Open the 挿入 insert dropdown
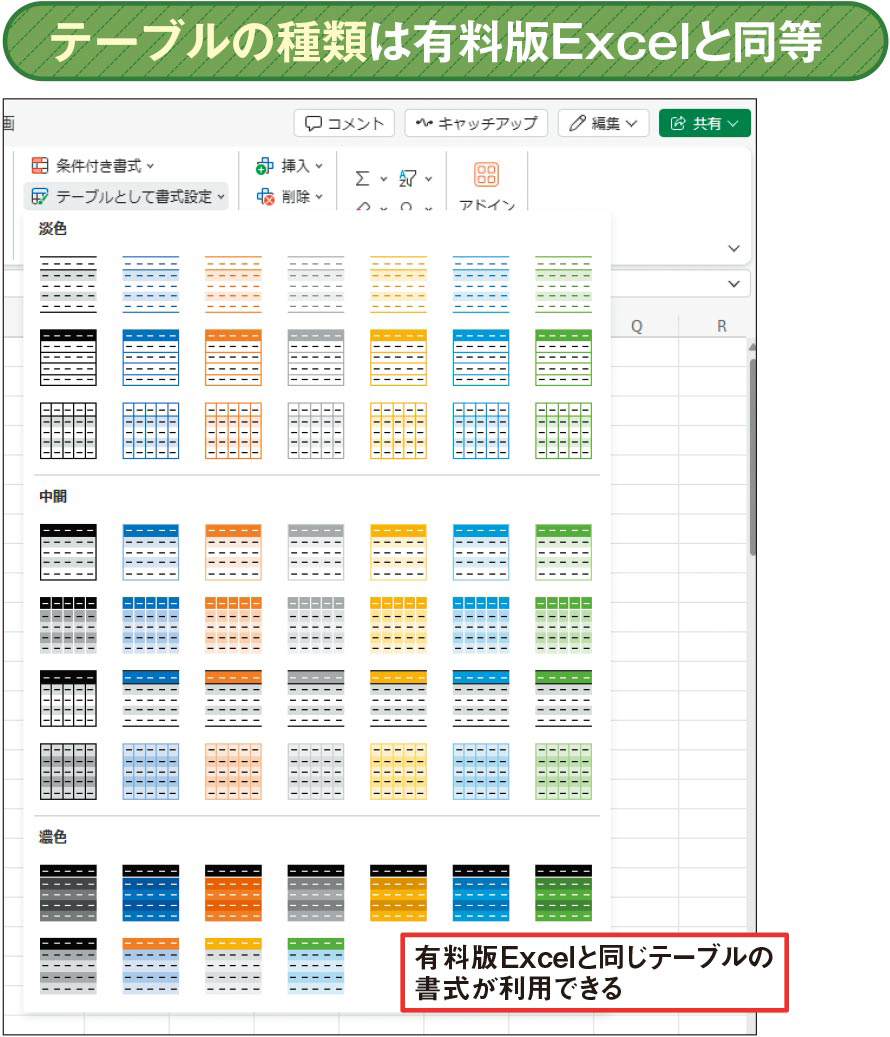The height and width of the screenshot is (1037, 890). pyautogui.click(x=289, y=166)
